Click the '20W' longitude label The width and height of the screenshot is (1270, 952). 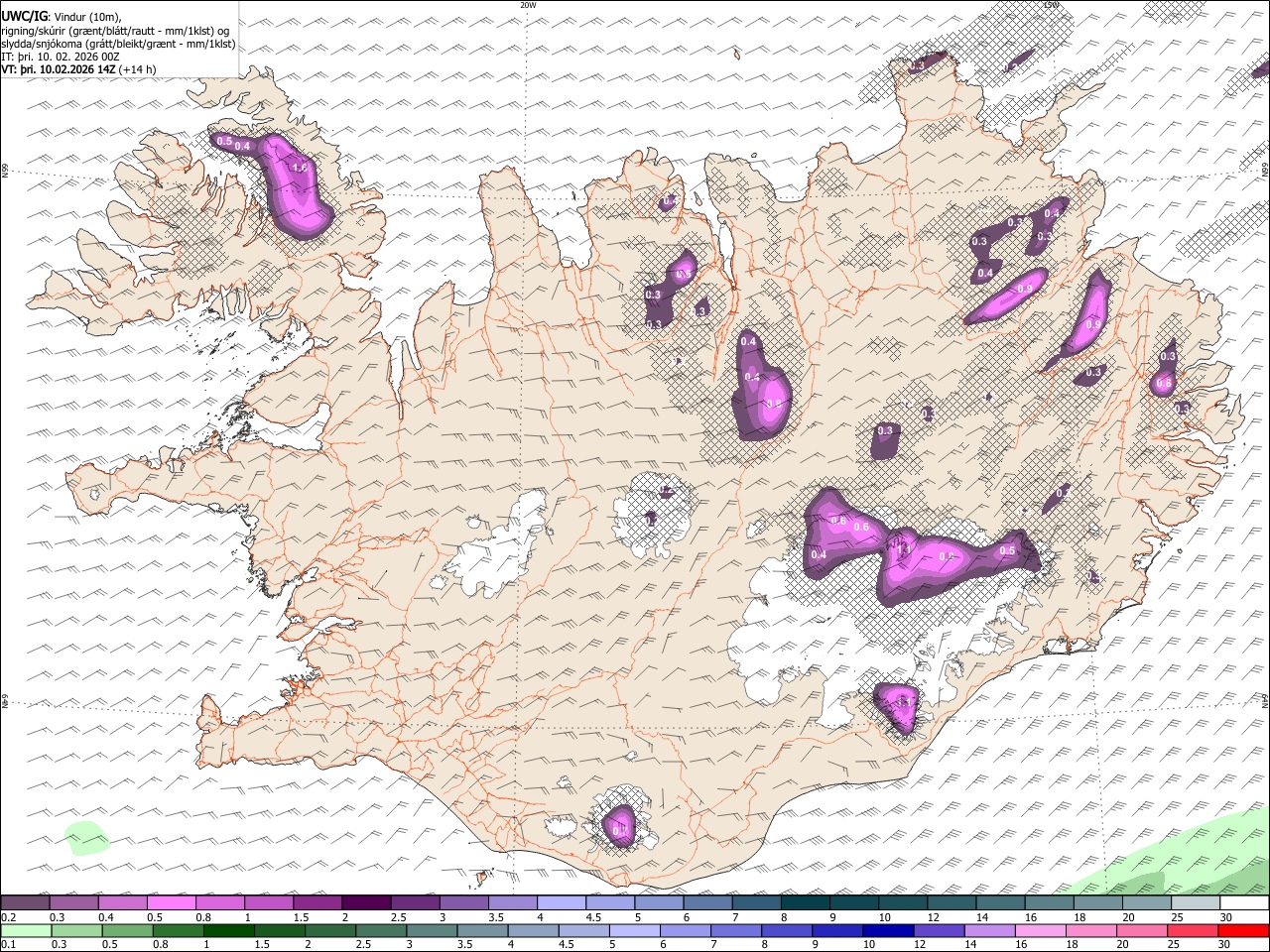(x=528, y=5)
